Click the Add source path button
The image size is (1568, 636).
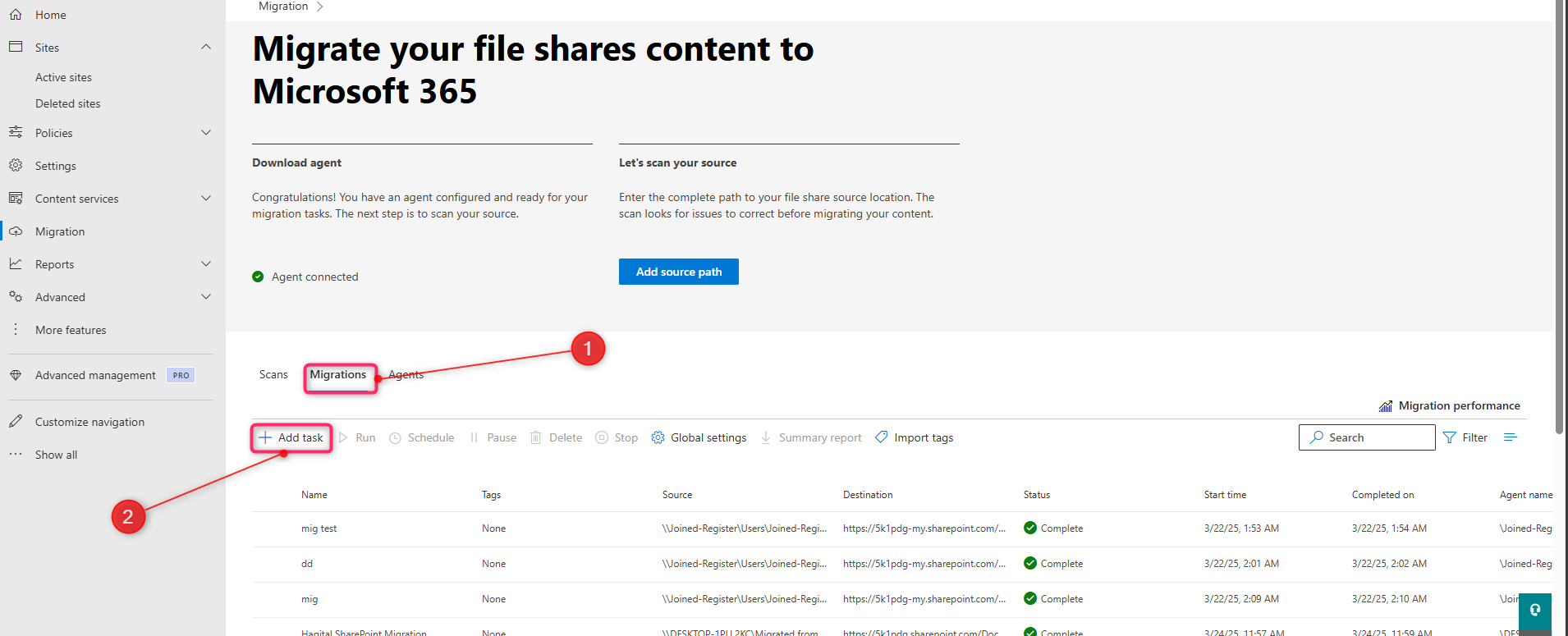coord(679,272)
